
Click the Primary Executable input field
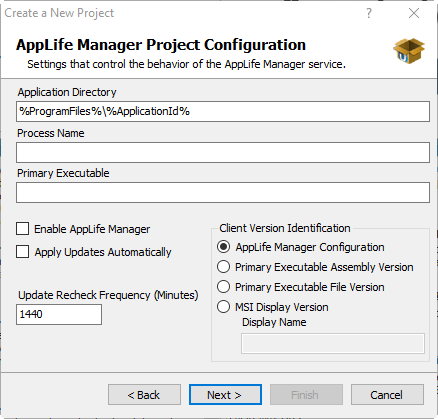point(223,193)
